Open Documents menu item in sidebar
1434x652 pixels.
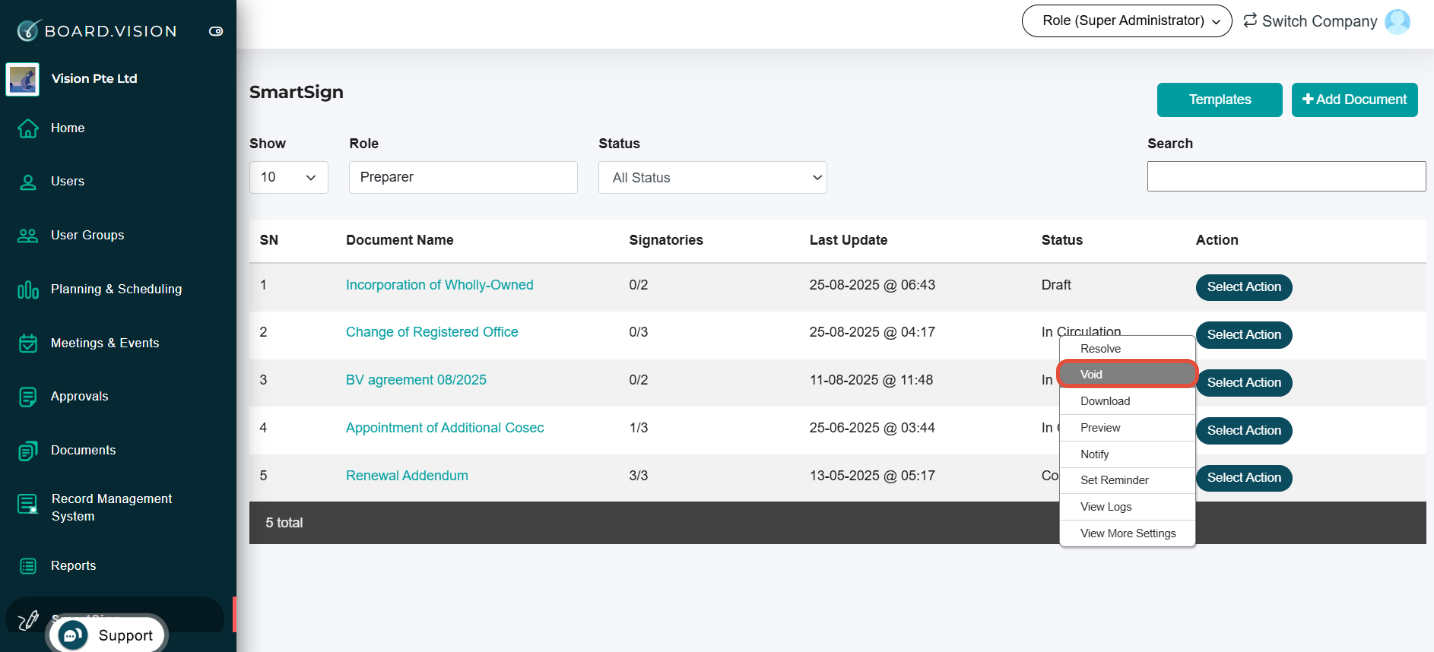83,451
